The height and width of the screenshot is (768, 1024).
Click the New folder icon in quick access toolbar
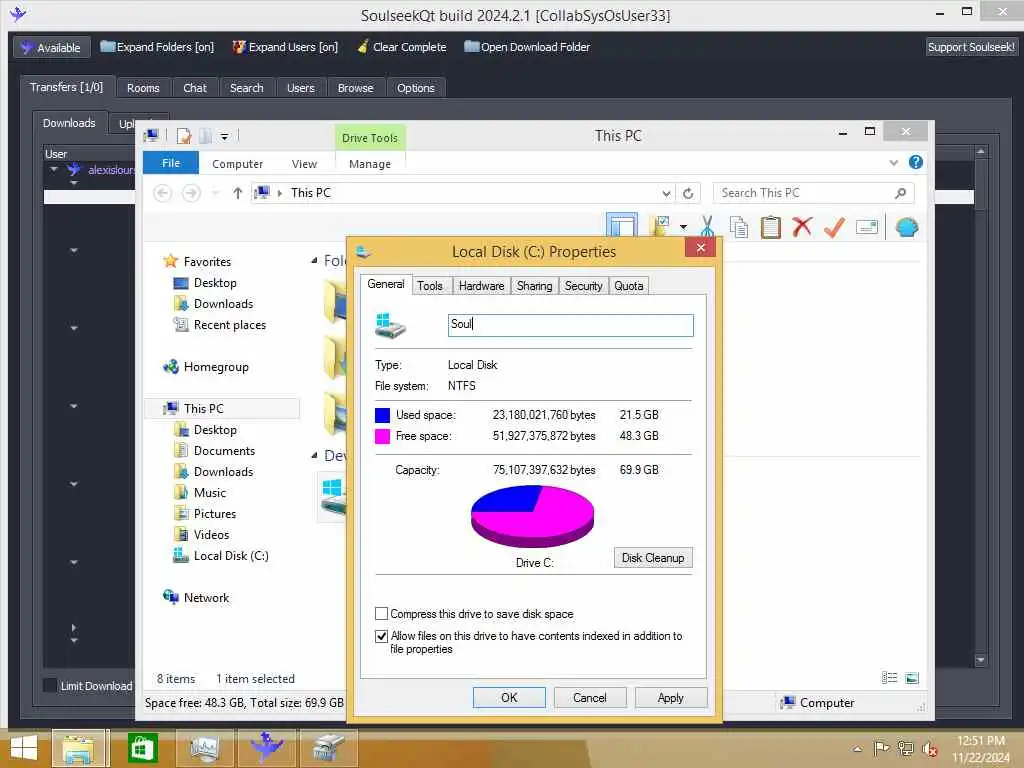(x=205, y=136)
